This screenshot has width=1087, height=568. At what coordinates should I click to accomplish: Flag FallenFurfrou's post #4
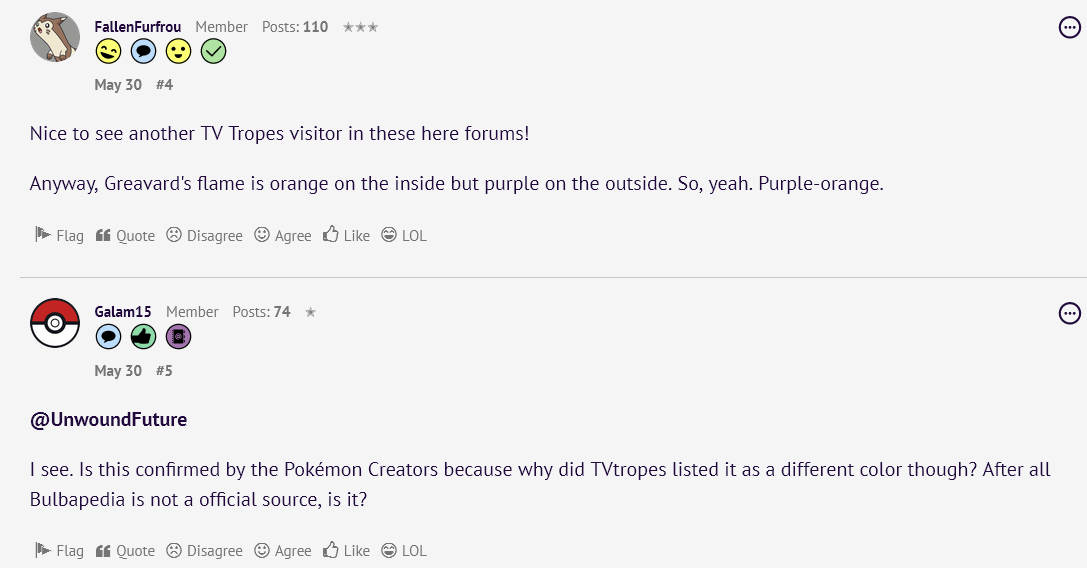pos(60,235)
